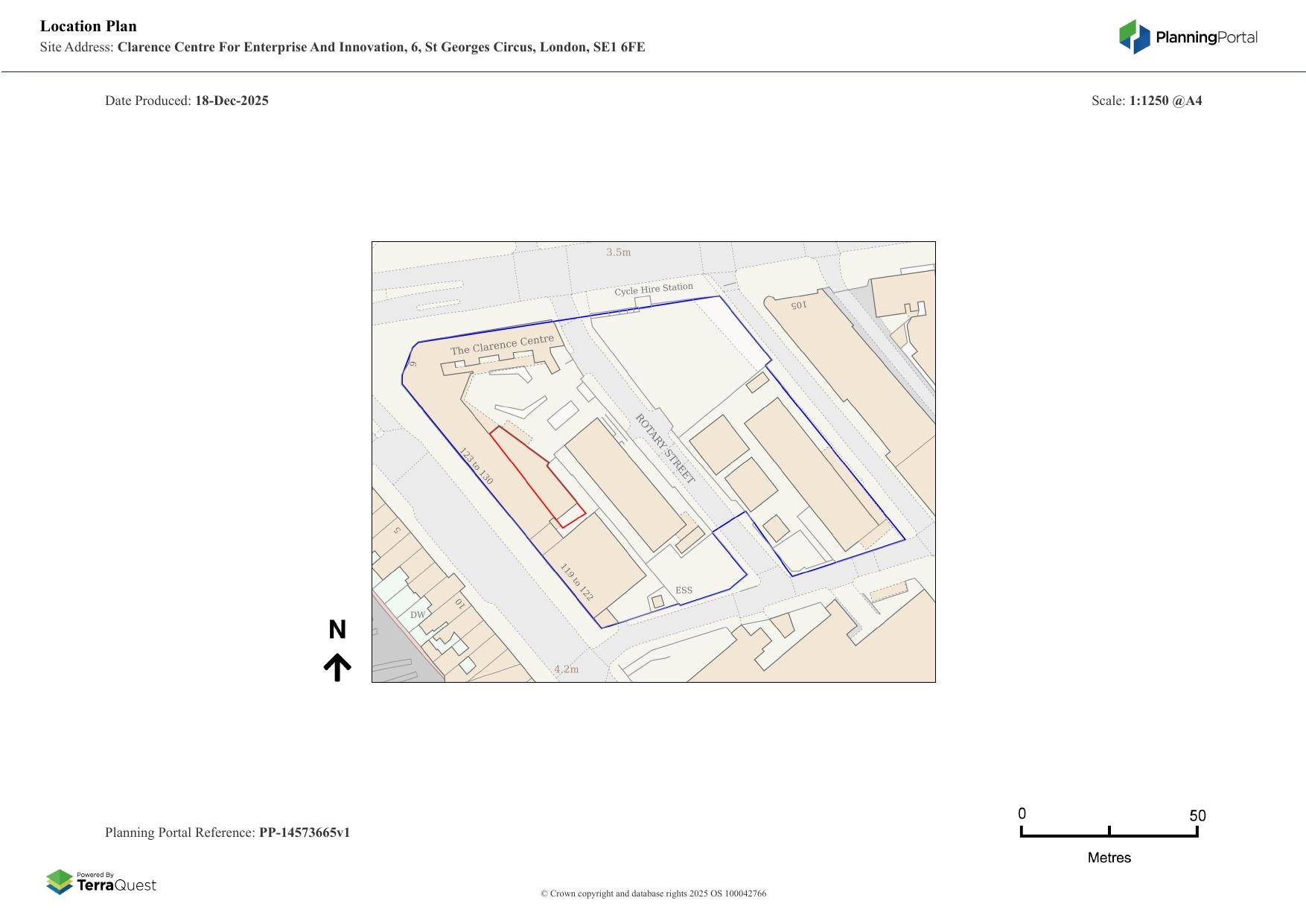Click the TerraQuest layered logo icon
This screenshot has width=1306, height=924.
click(60, 882)
